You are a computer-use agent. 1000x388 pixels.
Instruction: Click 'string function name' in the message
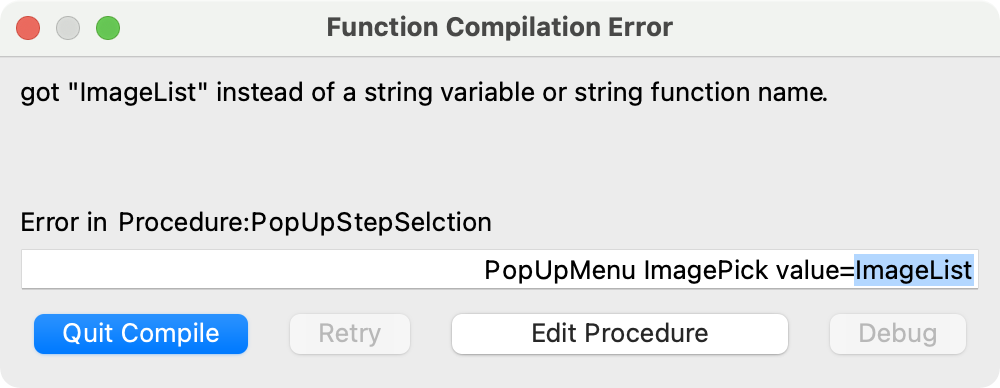click(x=701, y=93)
